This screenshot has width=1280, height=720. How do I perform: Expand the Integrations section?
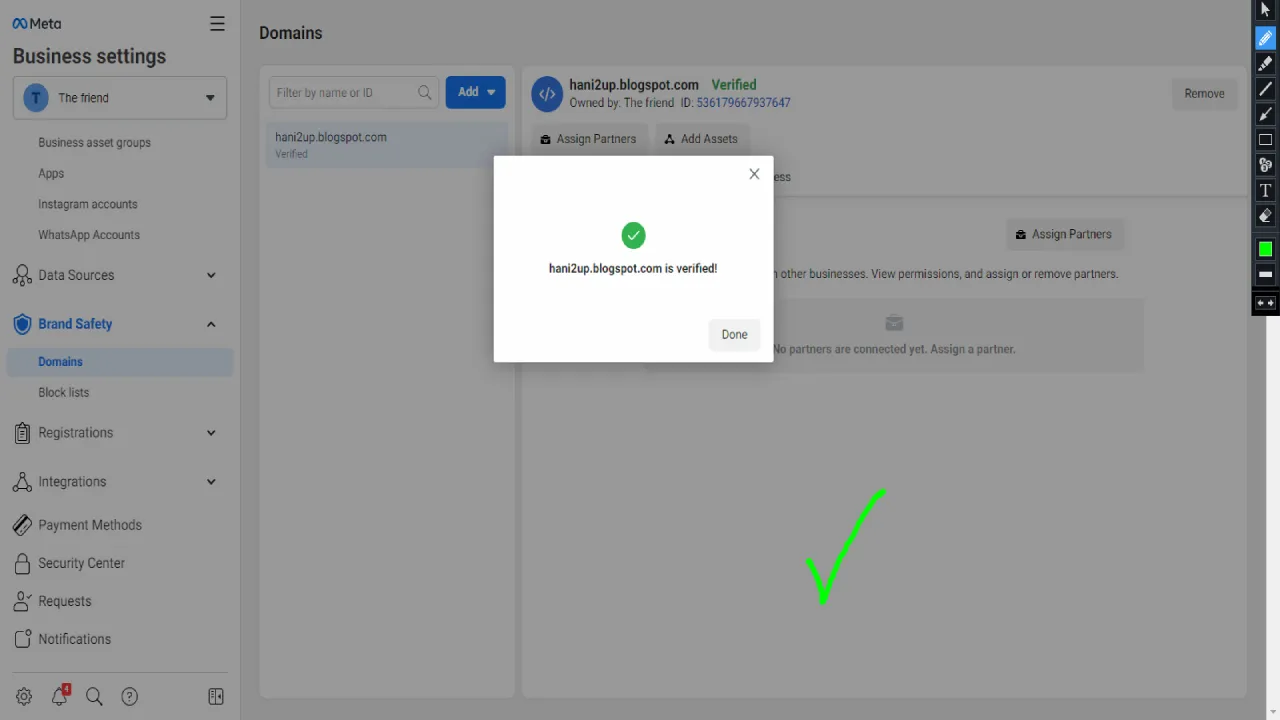click(211, 482)
